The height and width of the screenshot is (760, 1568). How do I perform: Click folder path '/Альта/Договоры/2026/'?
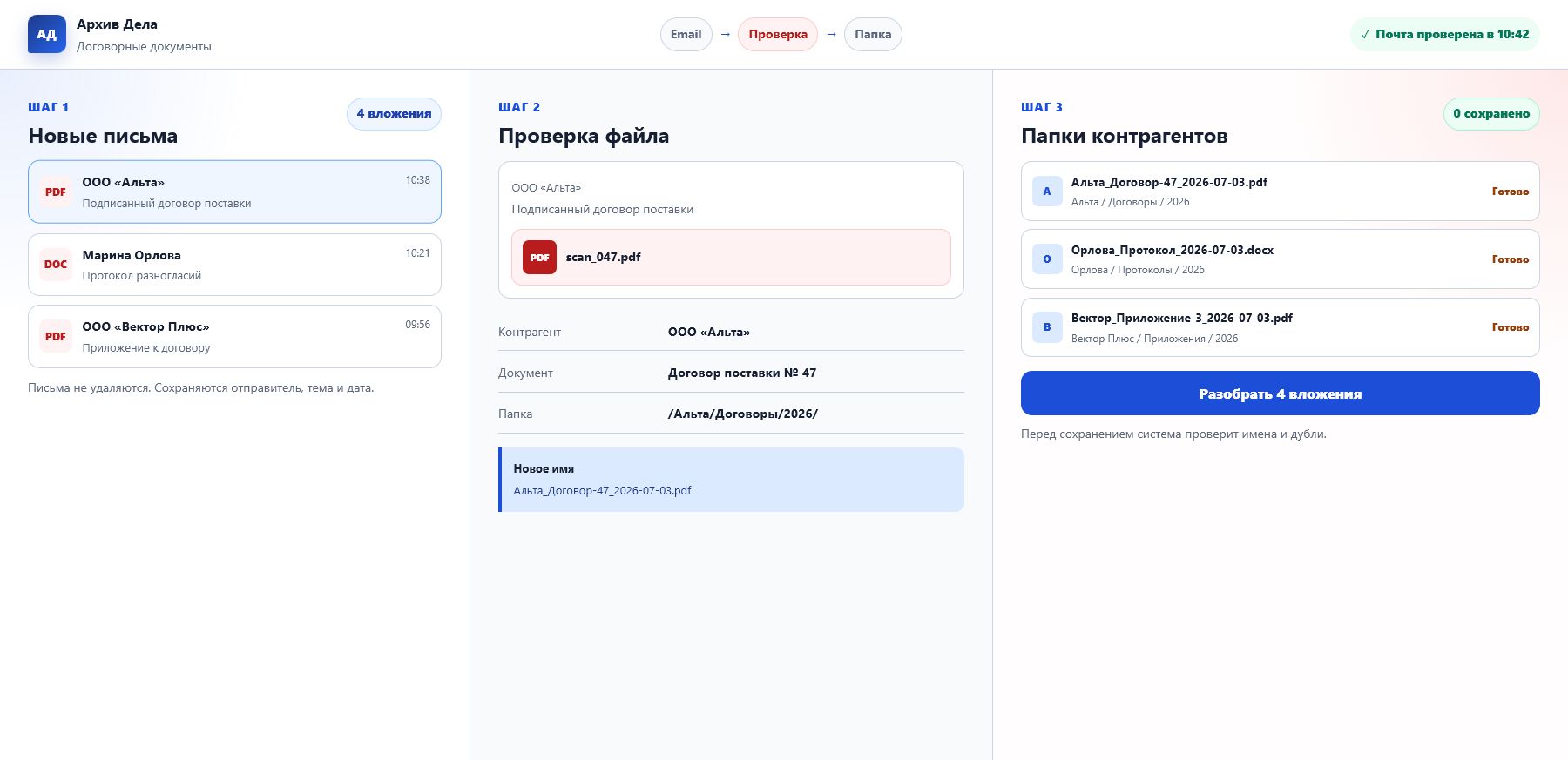click(x=743, y=414)
